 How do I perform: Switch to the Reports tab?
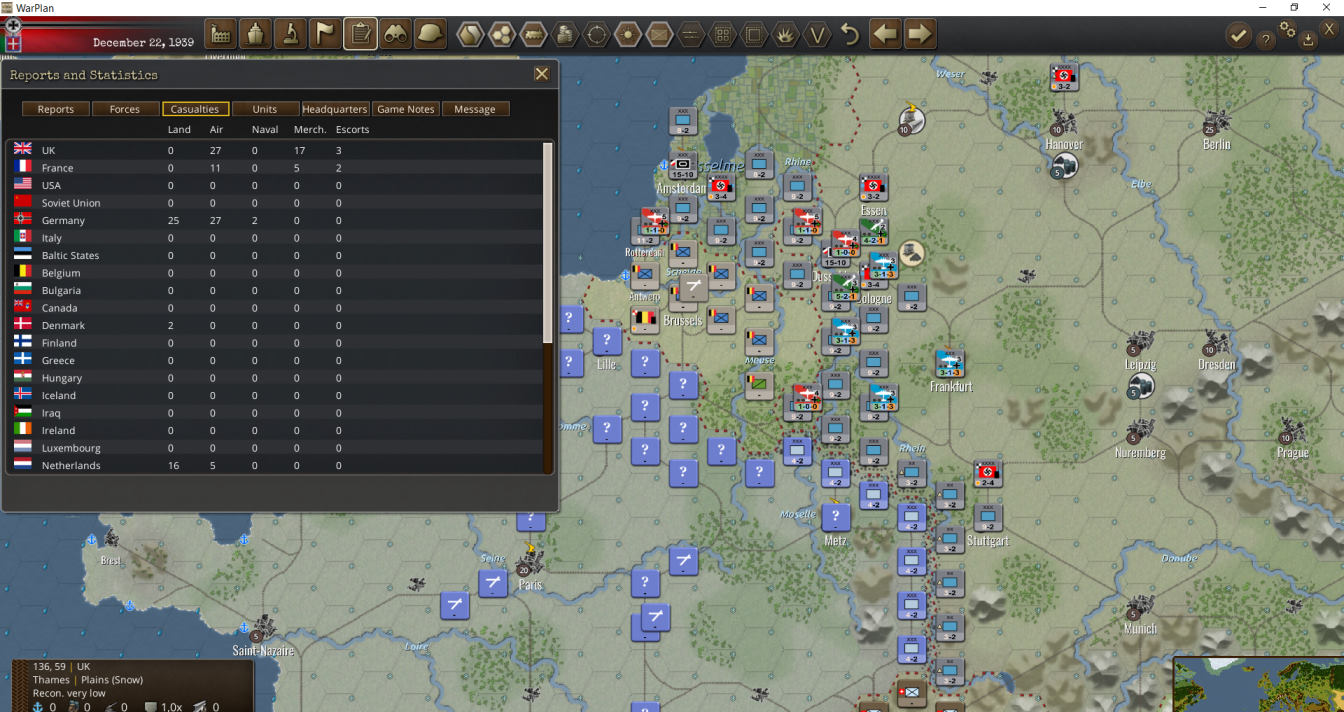pos(56,109)
